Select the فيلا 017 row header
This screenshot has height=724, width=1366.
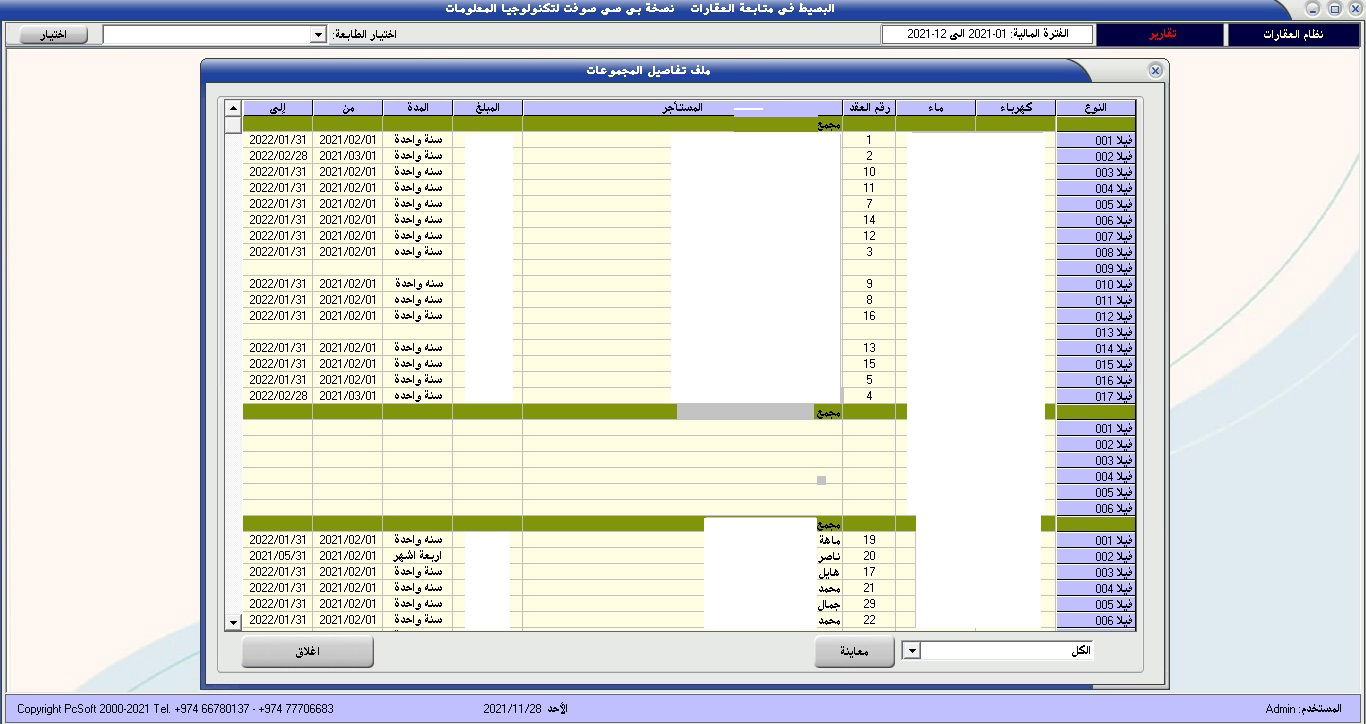[1096, 397]
